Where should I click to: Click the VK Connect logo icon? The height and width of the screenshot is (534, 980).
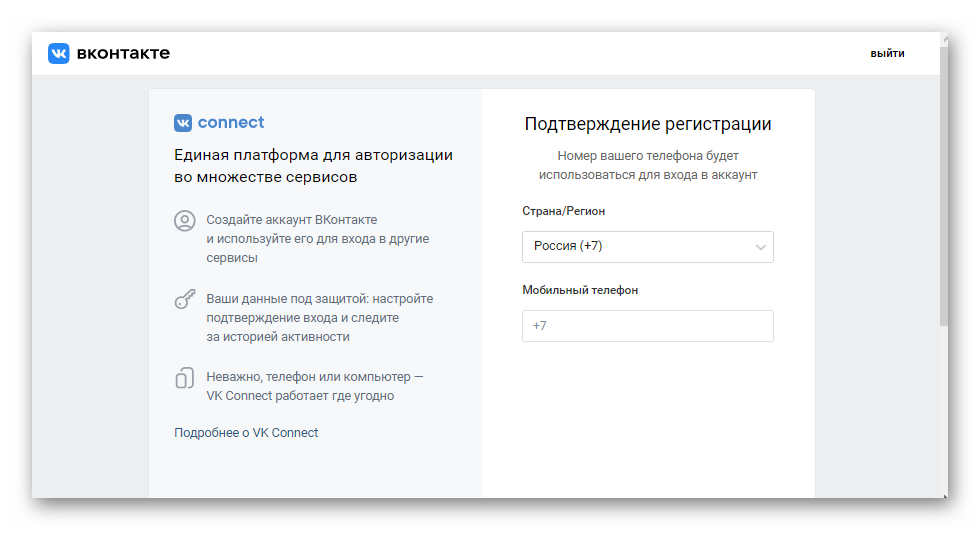183,123
